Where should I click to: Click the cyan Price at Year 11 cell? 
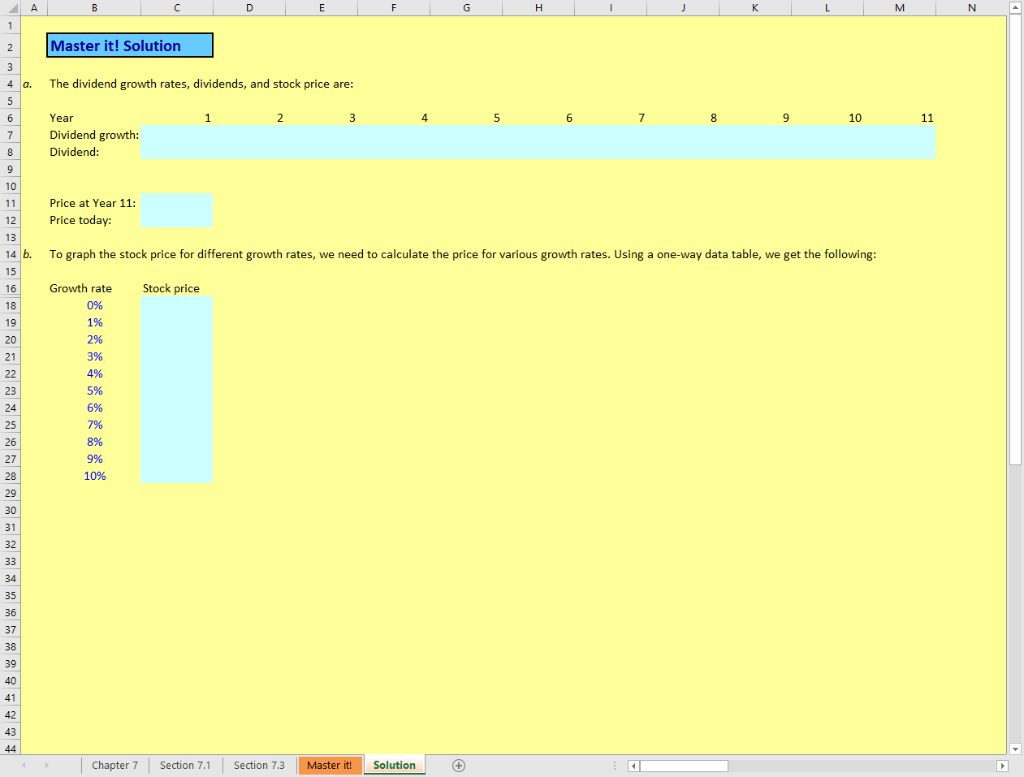point(176,203)
